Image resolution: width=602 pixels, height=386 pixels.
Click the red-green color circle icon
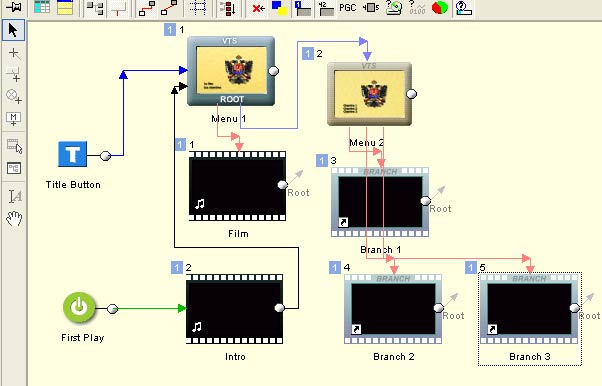tap(440, 8)
